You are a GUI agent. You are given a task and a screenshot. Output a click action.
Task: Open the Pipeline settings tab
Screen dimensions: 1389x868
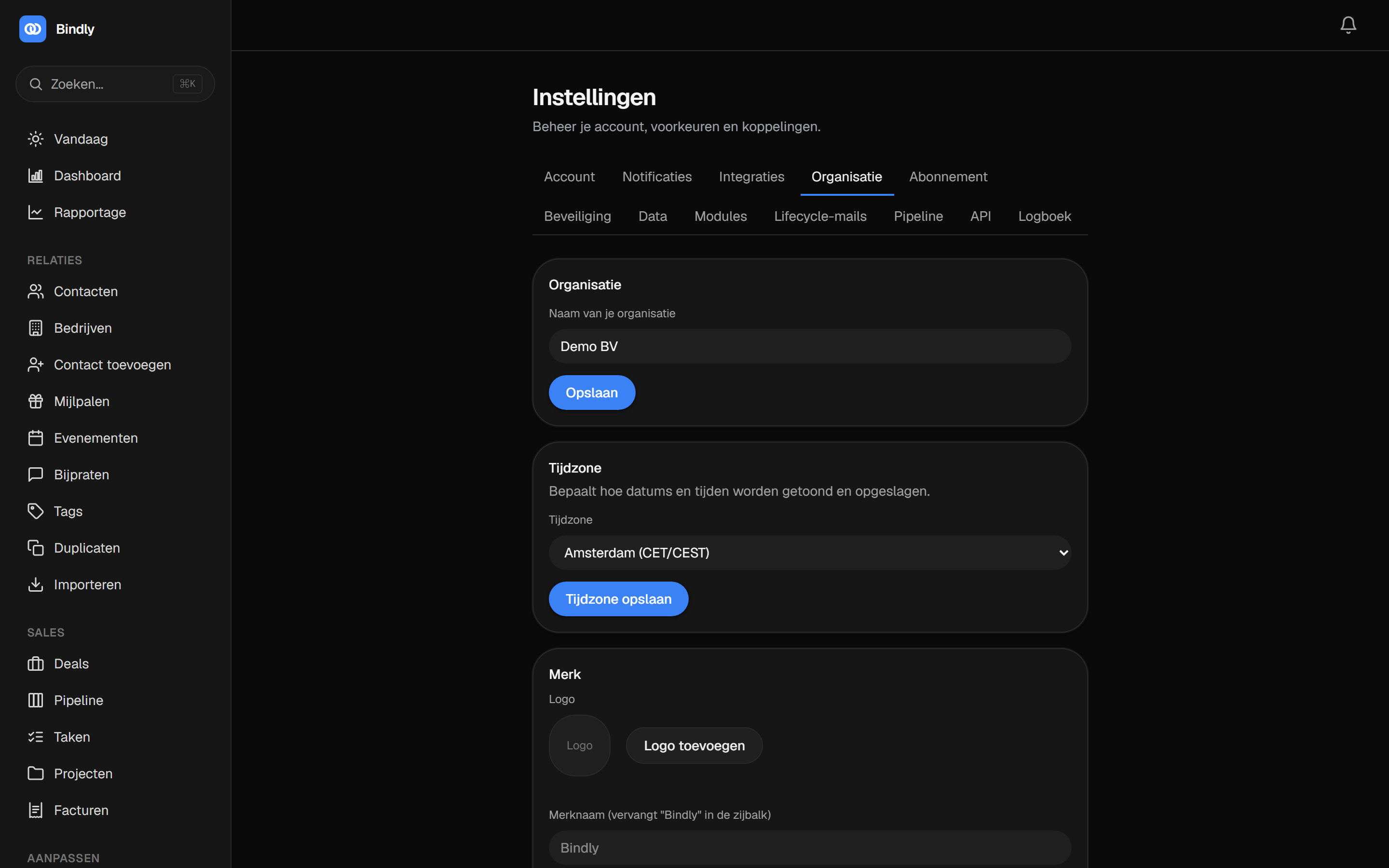click(918, 217)
